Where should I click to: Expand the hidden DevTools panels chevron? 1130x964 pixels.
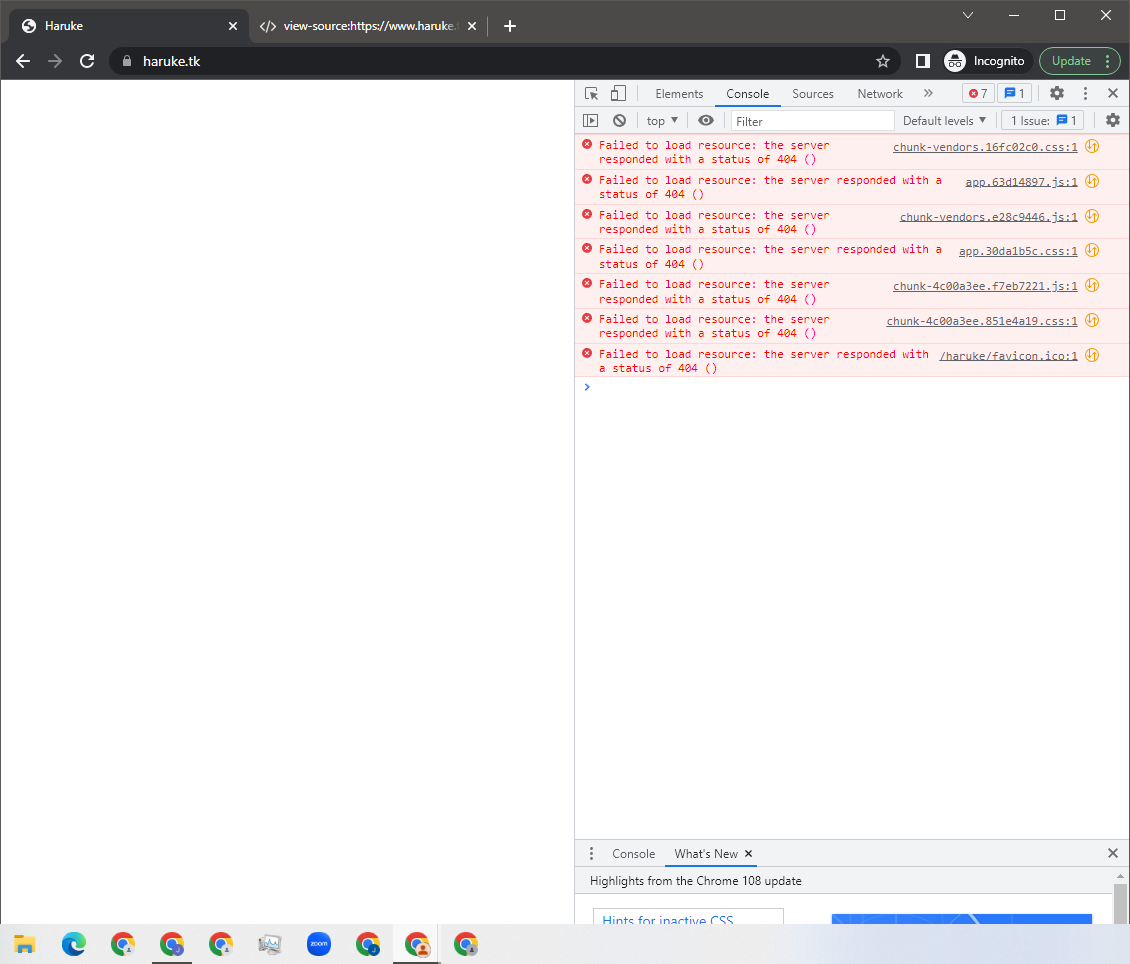(x=928, y=93)
